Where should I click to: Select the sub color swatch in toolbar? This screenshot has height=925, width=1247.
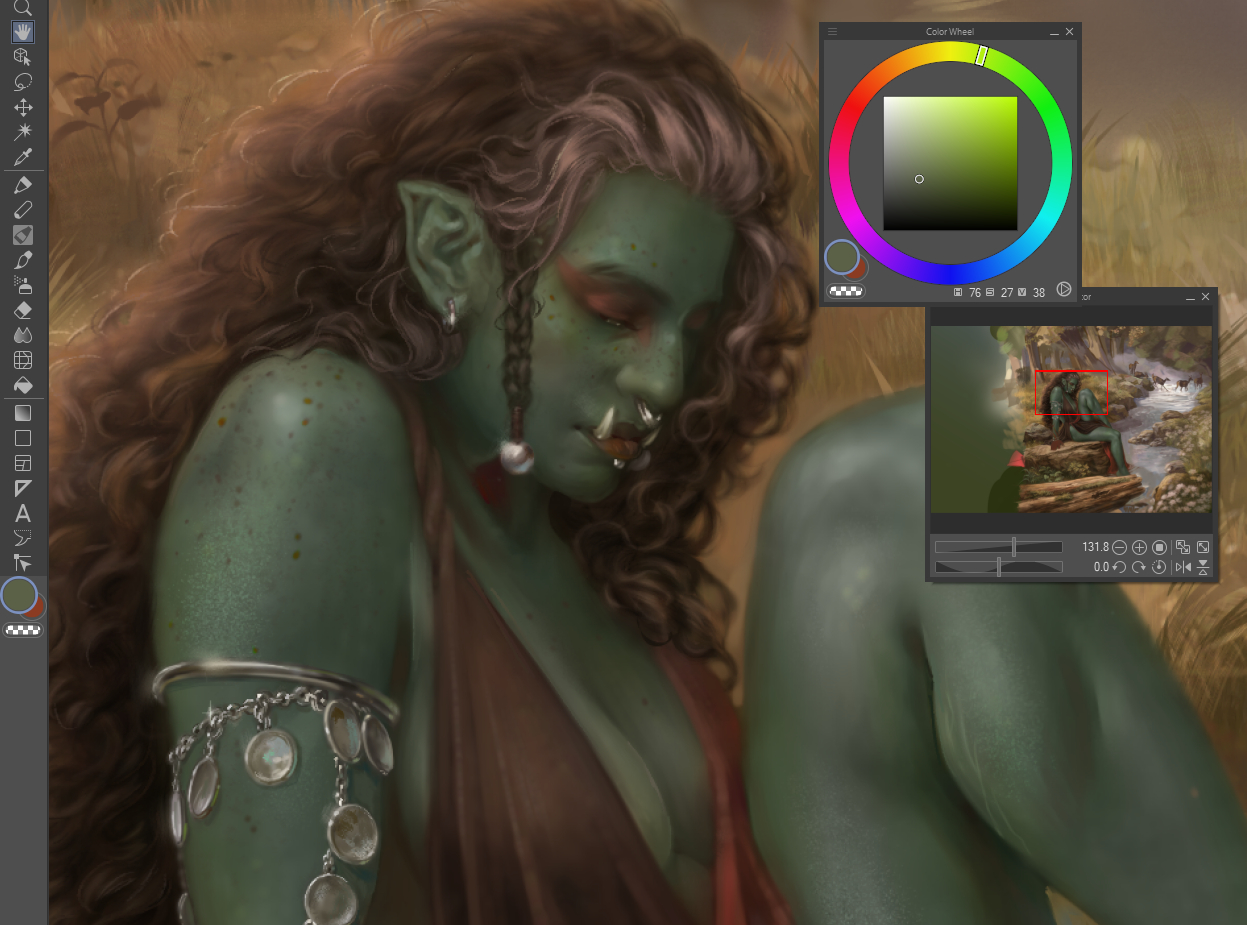(x=37, y=607)
